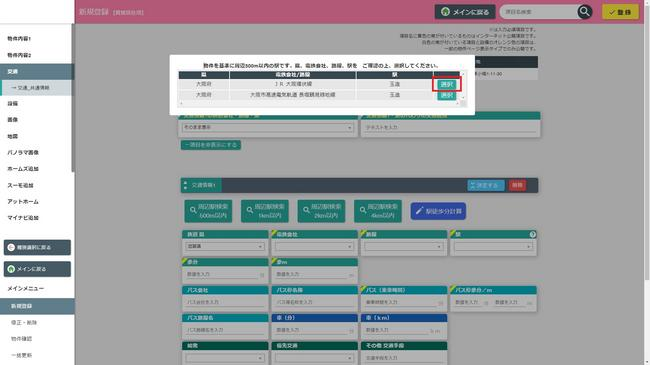Click the 600m以内 nearby station search icon
Image resolution: width=650 pixels, height=365 pixels.
point(193,210)
